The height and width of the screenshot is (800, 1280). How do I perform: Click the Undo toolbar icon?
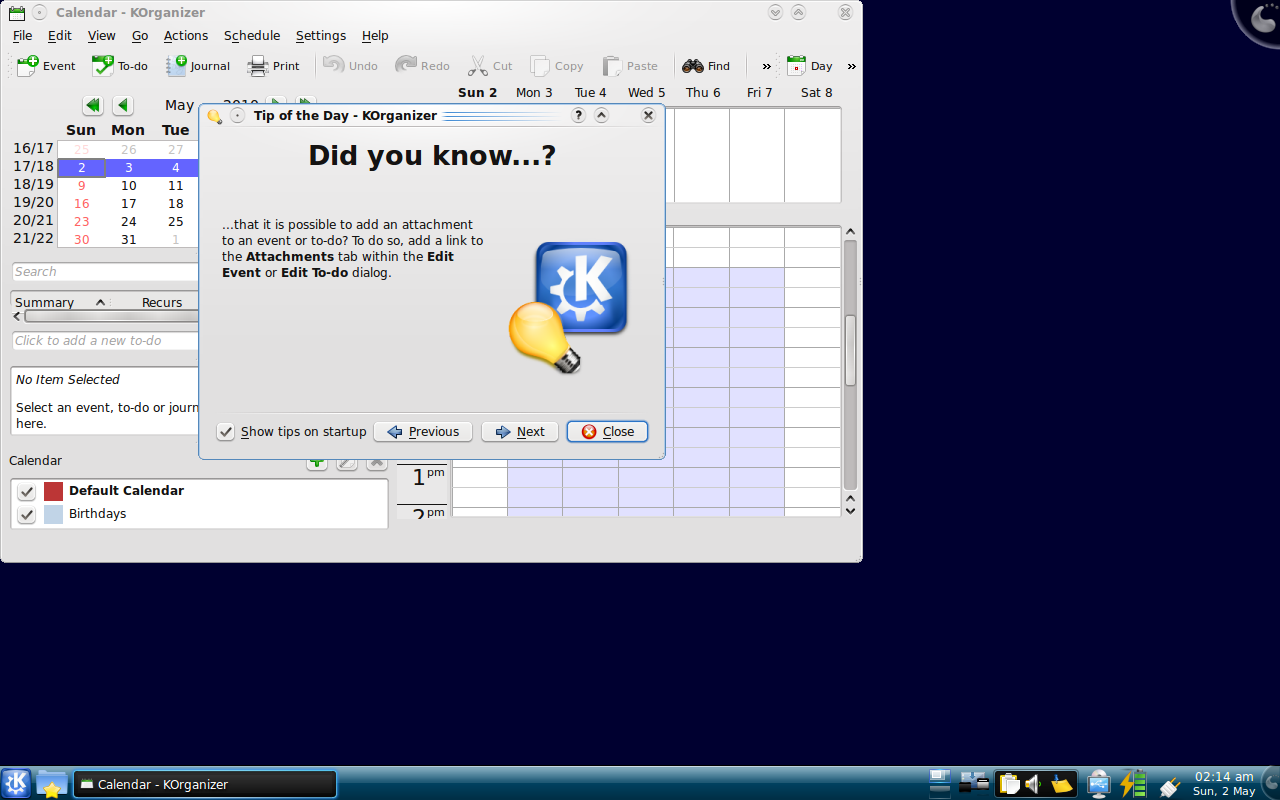pos(334,65)
